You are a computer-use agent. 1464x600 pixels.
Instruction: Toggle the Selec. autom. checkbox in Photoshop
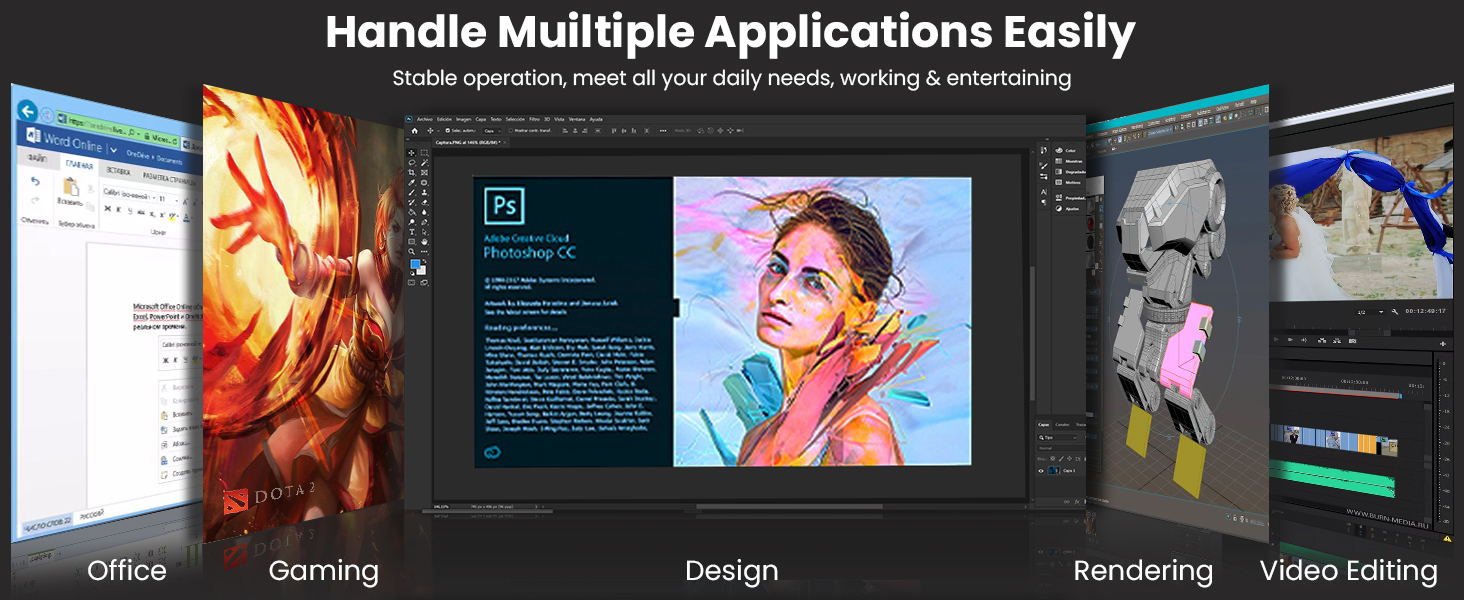pos(448,131)
